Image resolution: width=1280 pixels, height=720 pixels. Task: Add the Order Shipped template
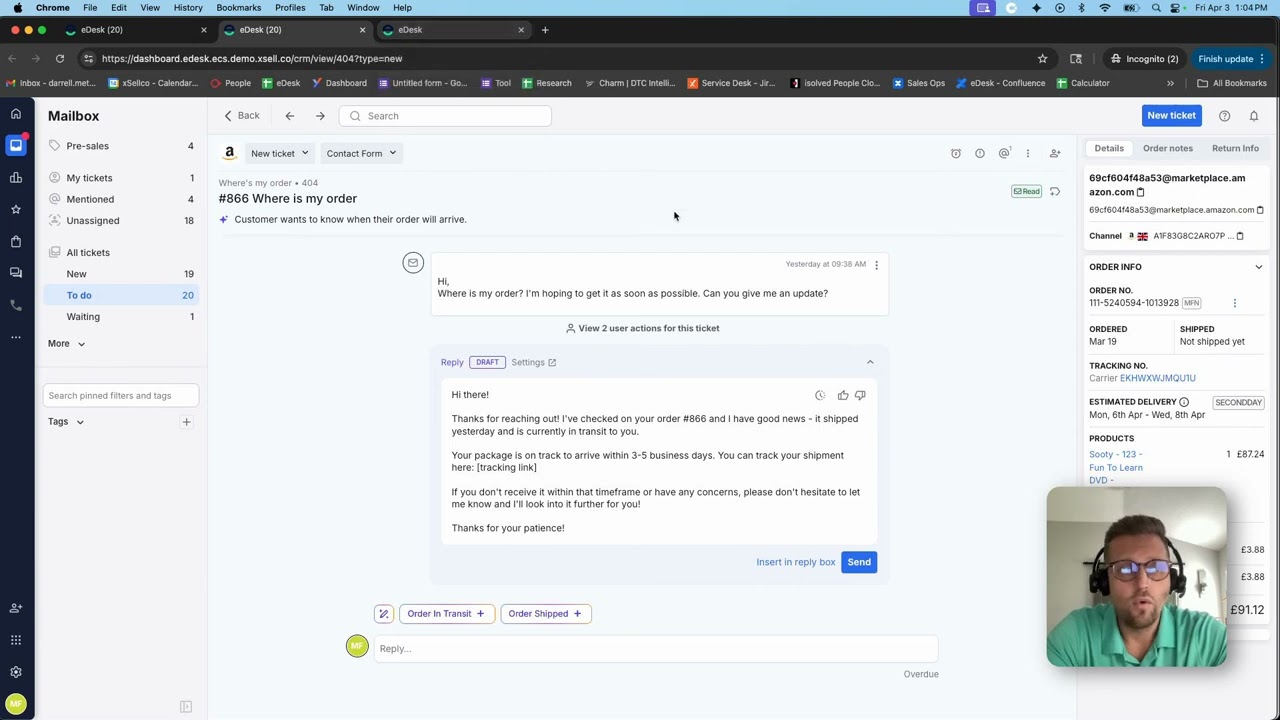(545, 614)
